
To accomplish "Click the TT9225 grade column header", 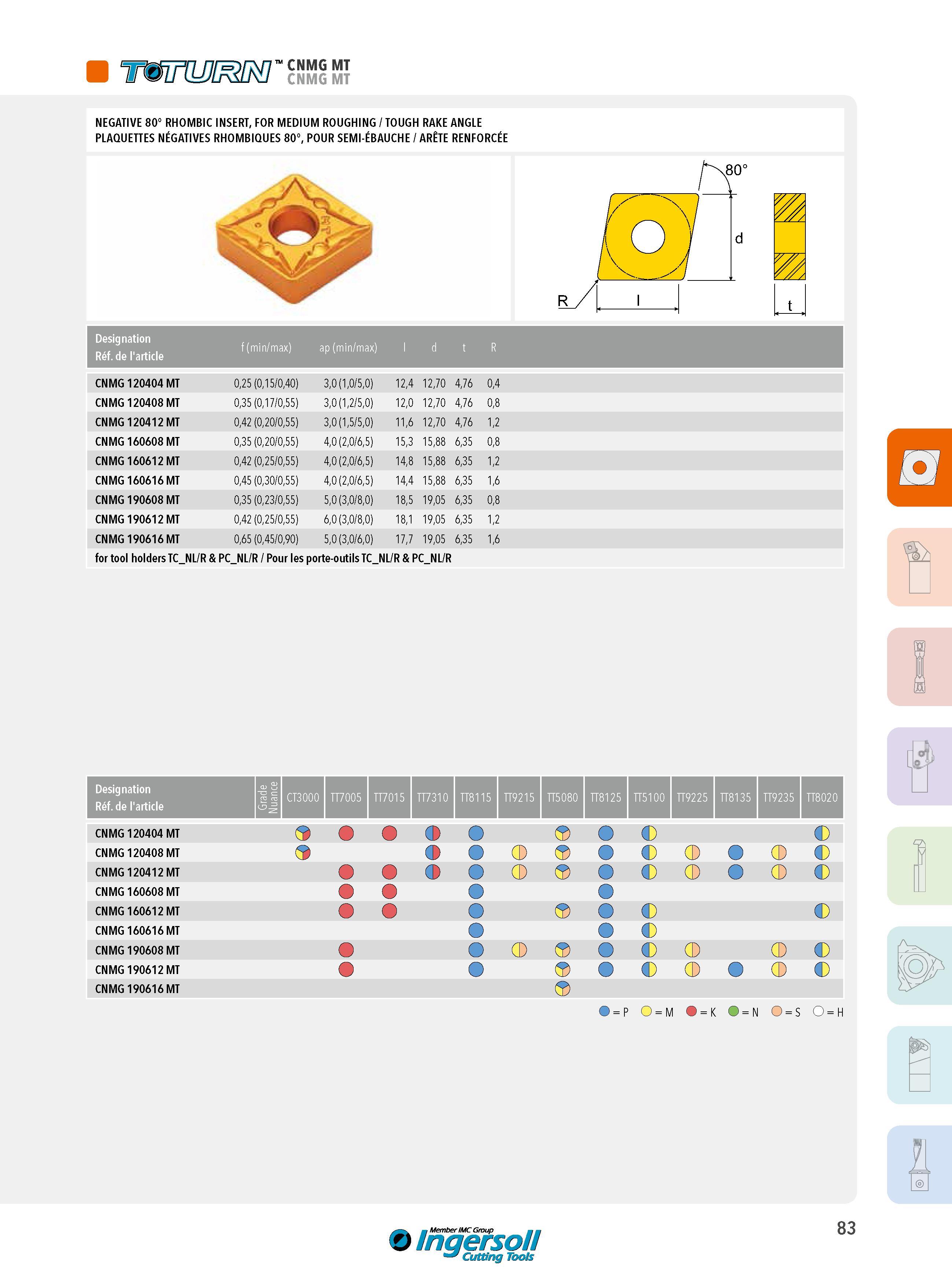I will (692, 798).
